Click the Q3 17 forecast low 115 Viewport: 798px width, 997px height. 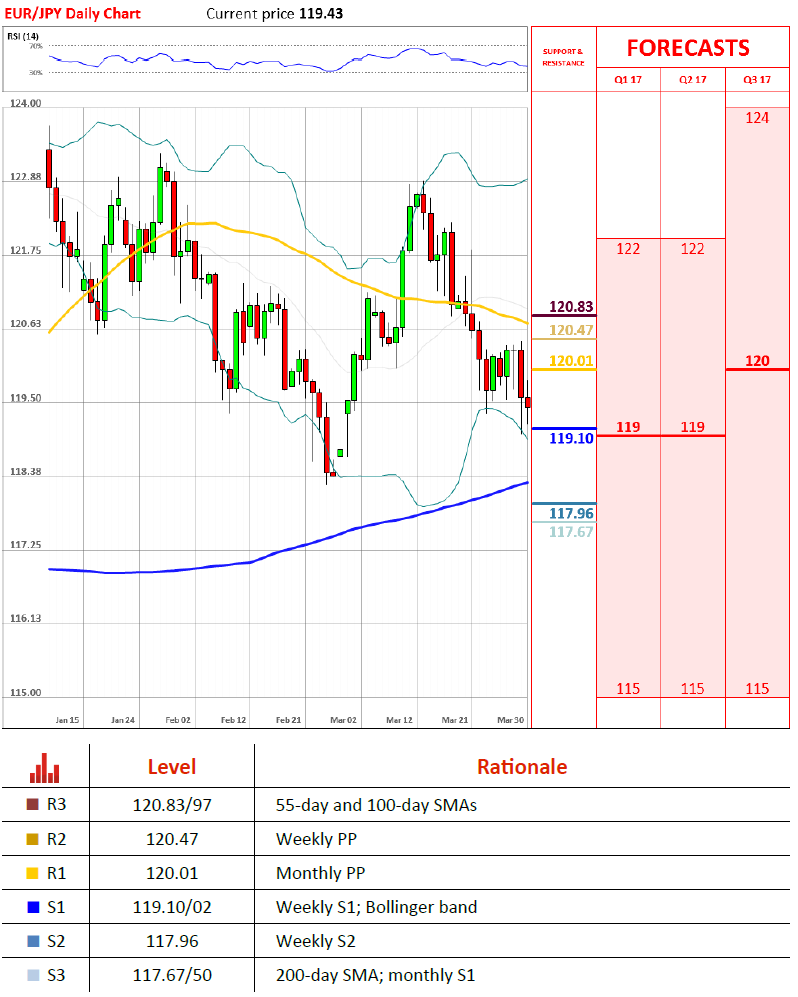tap(757, 689)
